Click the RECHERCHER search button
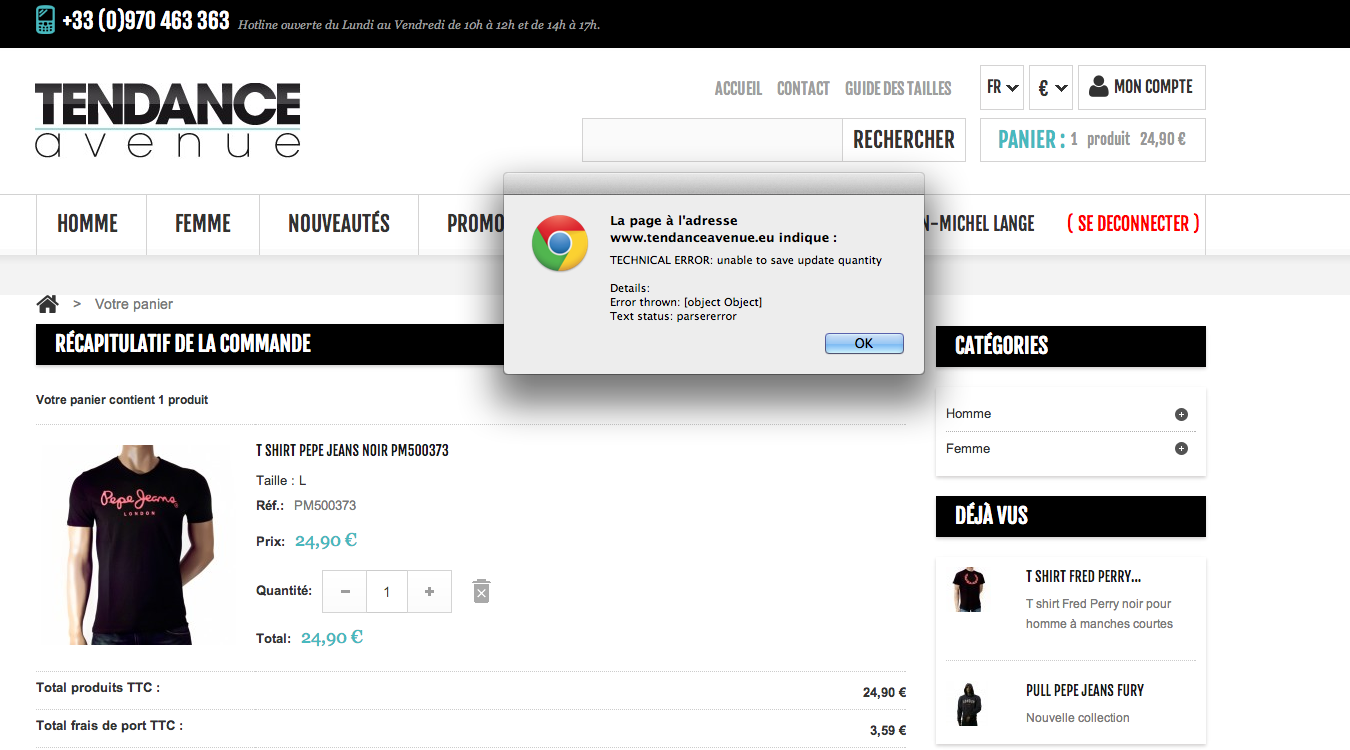 [x=904, y=140]
